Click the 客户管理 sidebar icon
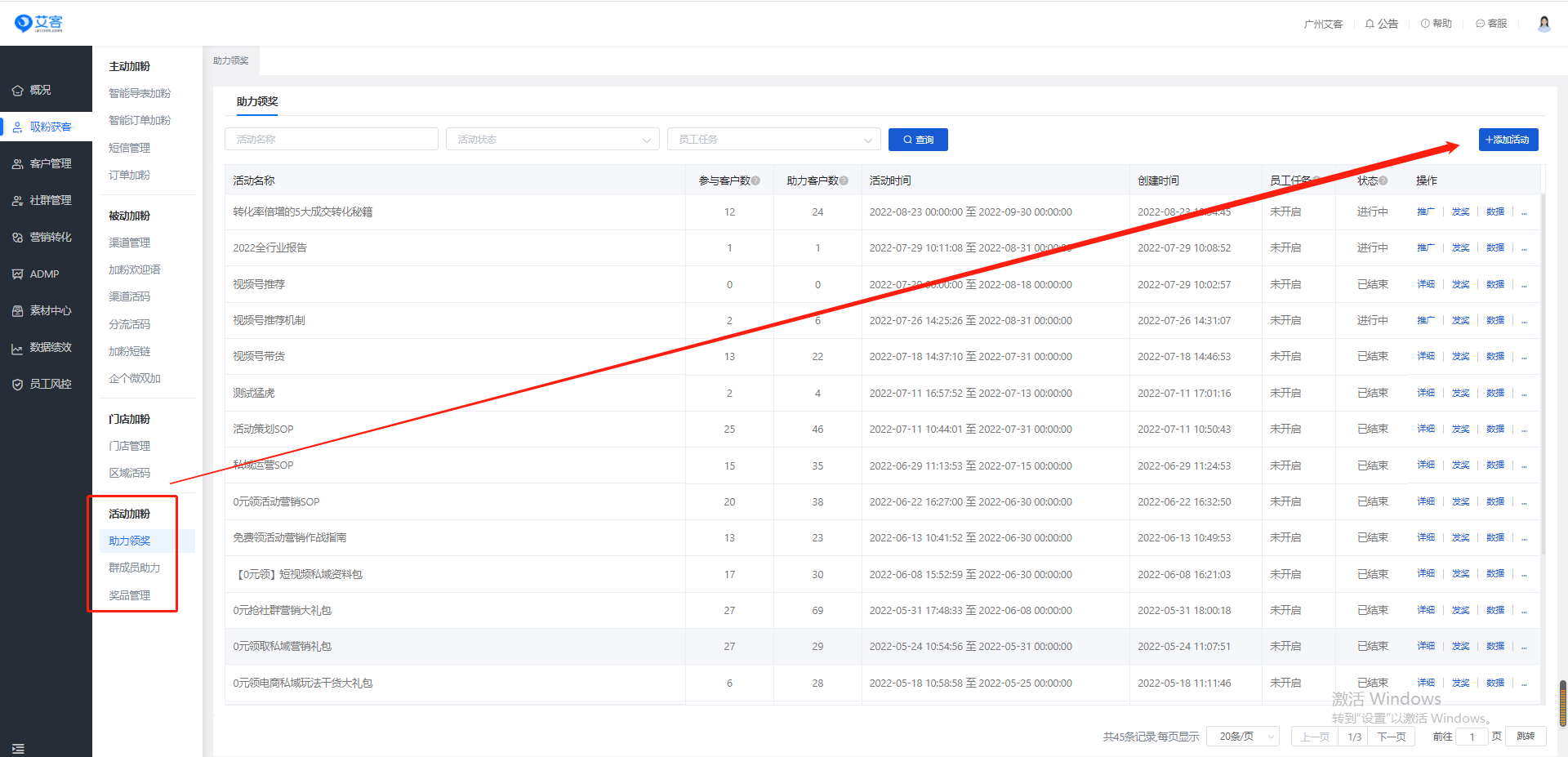 [x=17, y=164]
